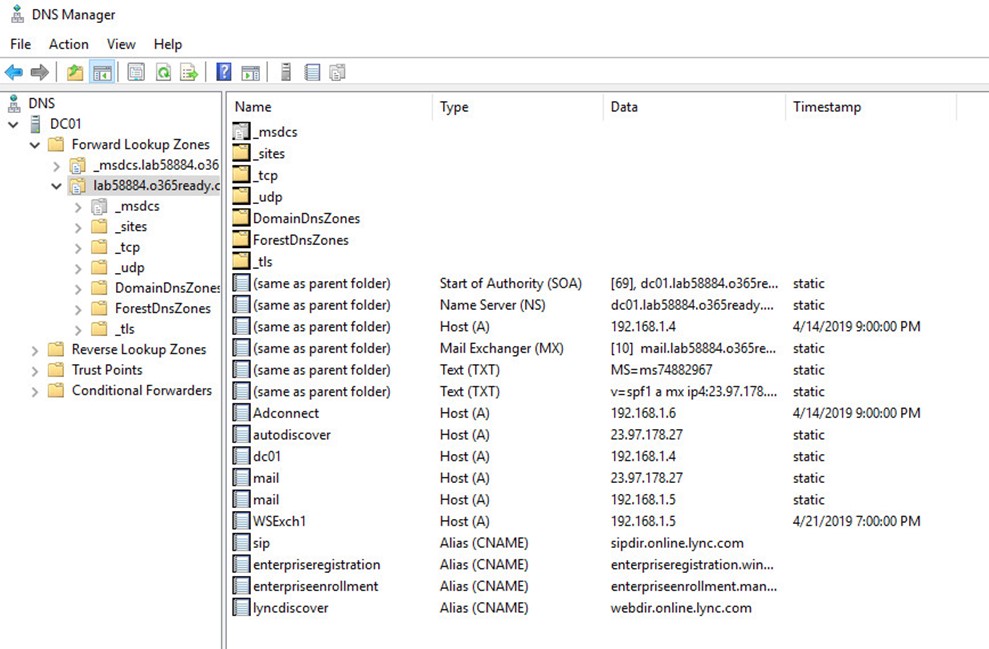Open the Help menu
This screenshot has width=989, height=649.
pos(168,44)
